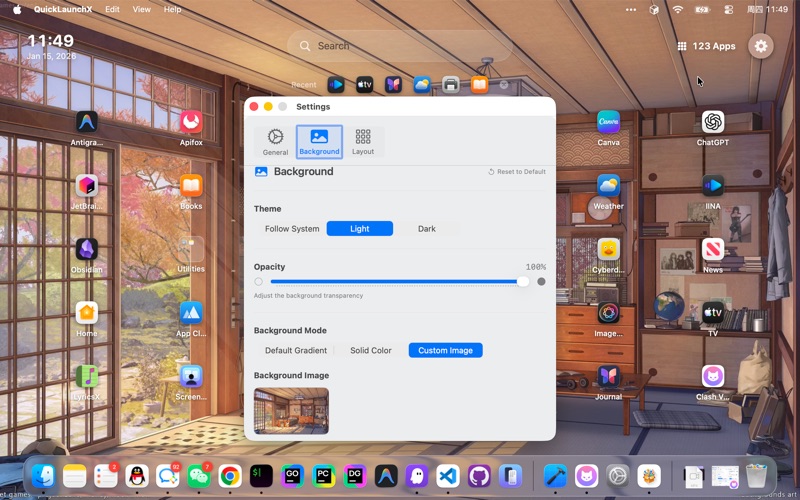Launch the ChatGPT app icon
Viewport: 800px width, 500px height.
click(712, 123)
